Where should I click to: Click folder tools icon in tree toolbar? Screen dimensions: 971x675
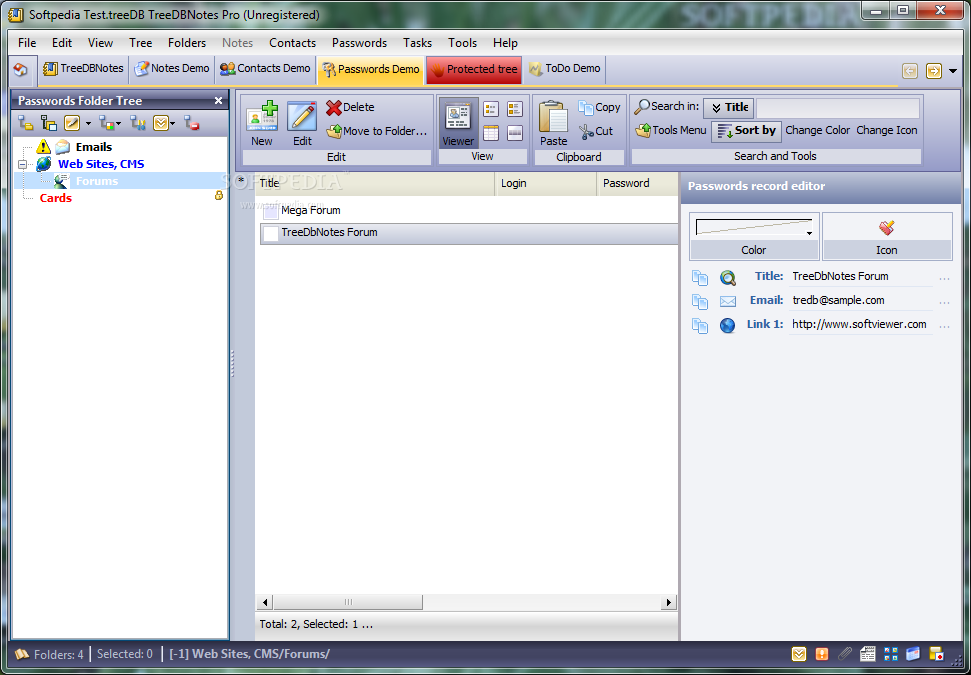pos(137,123)
